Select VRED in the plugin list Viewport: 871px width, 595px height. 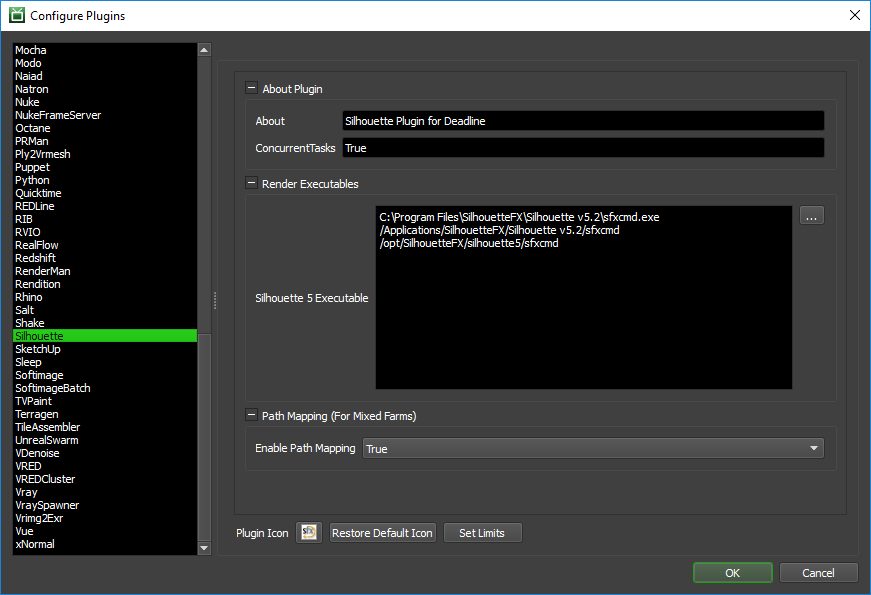(x=105, y=466)
